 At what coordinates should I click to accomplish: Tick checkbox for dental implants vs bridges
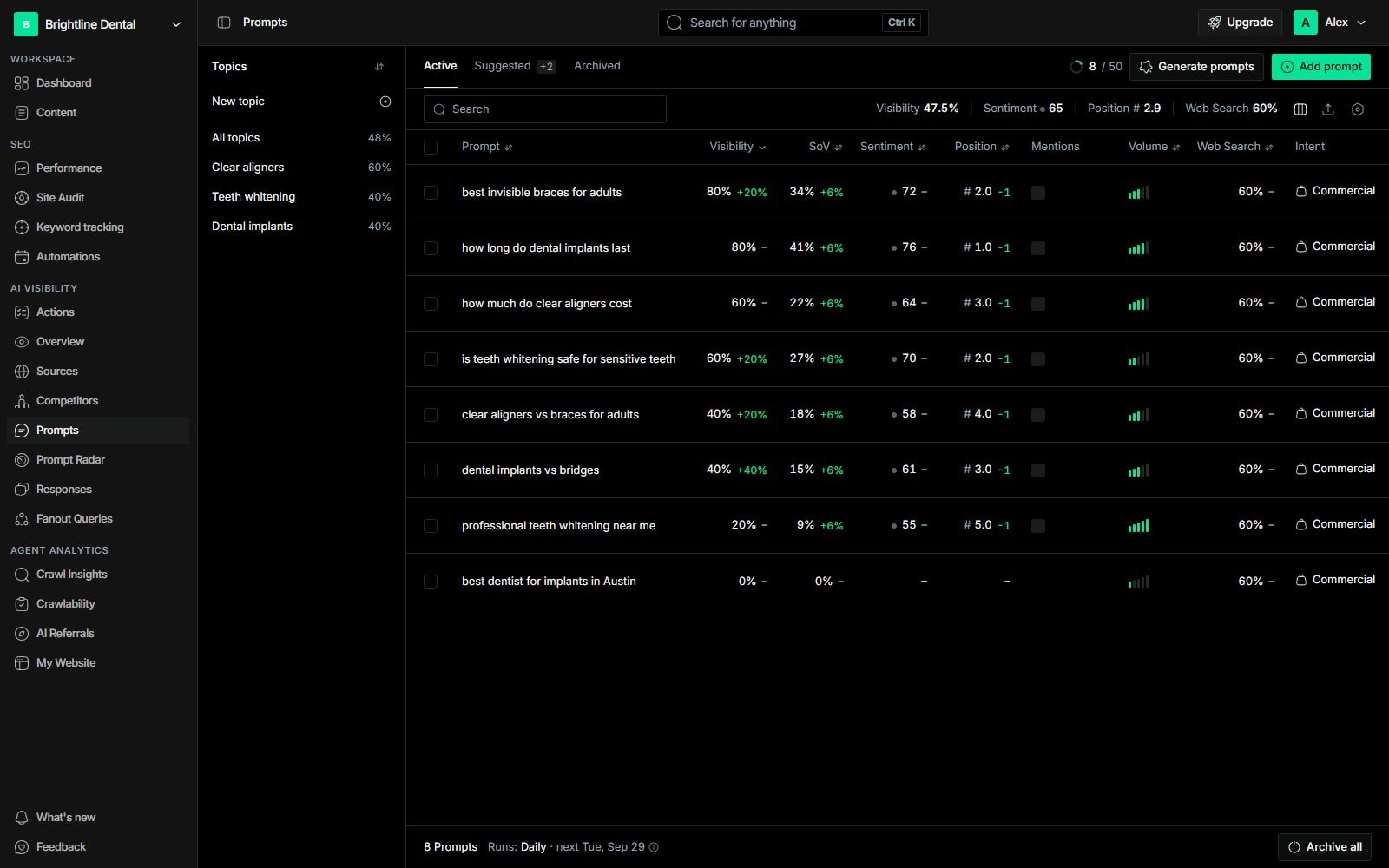tap(431, 470)
